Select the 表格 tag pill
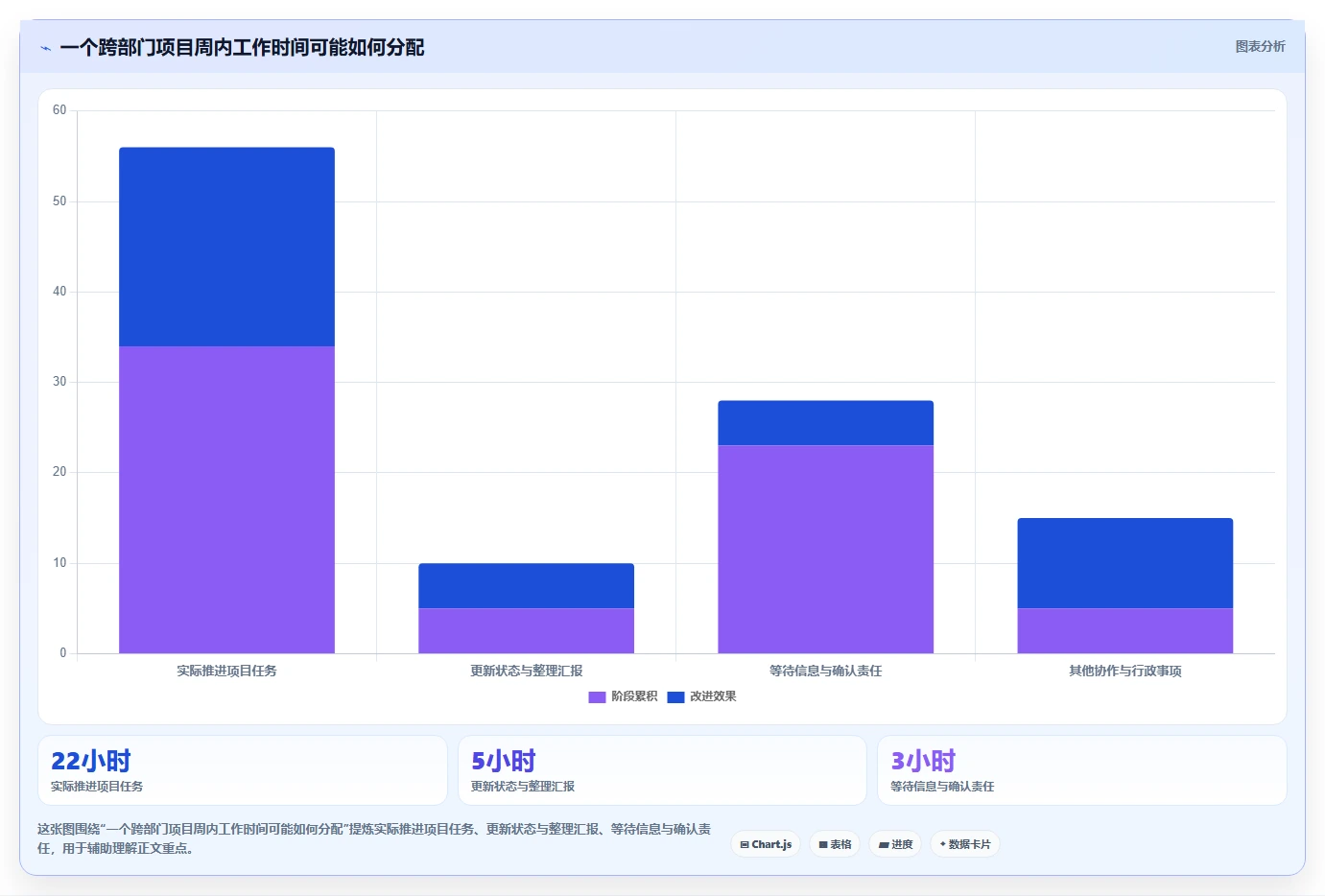This screenshot has width=1325, height=896. tap(835, 844)
